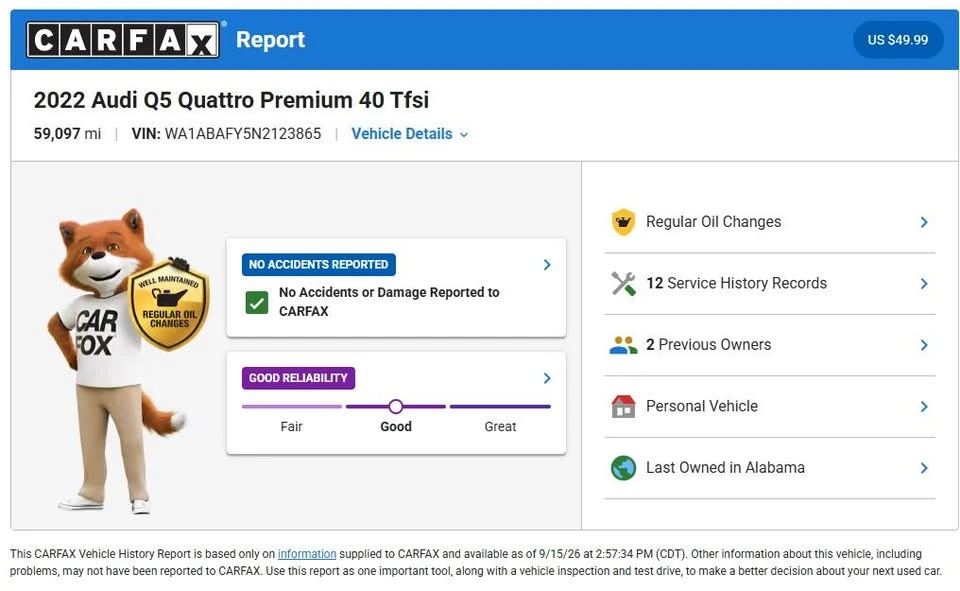
Task: Click the No Accidents Reported label
Action: coord(318,265)
